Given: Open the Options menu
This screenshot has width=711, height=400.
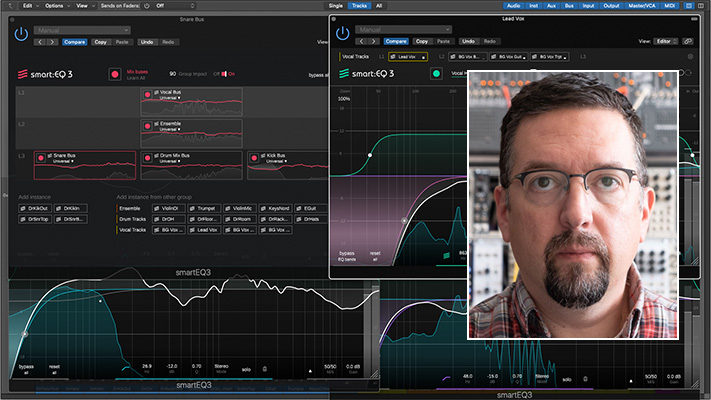Looking at the screenshot, I should point(53,5).
